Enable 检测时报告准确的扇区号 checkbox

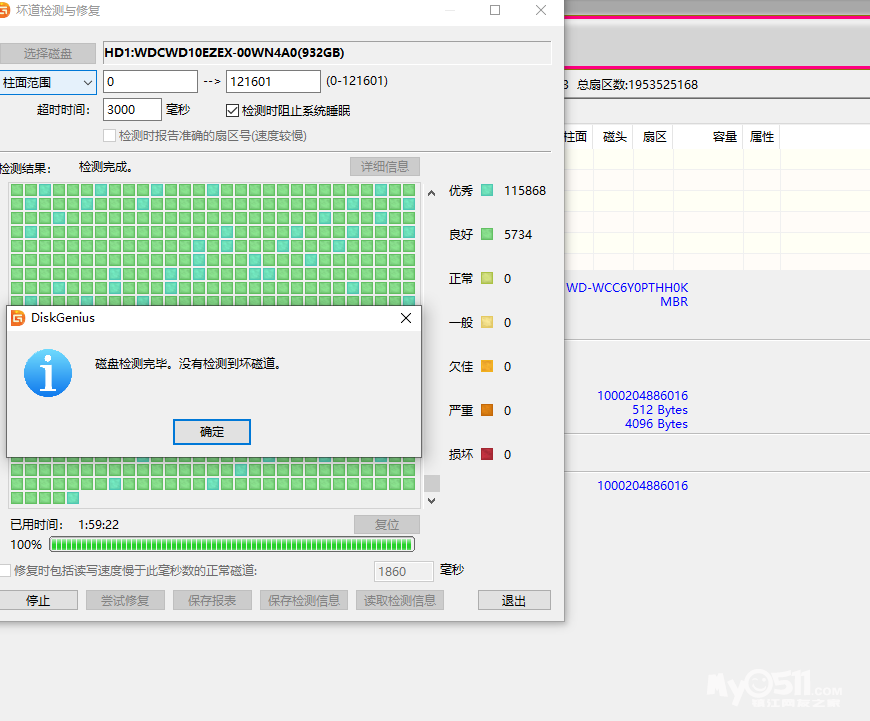(x=110, y=135)
